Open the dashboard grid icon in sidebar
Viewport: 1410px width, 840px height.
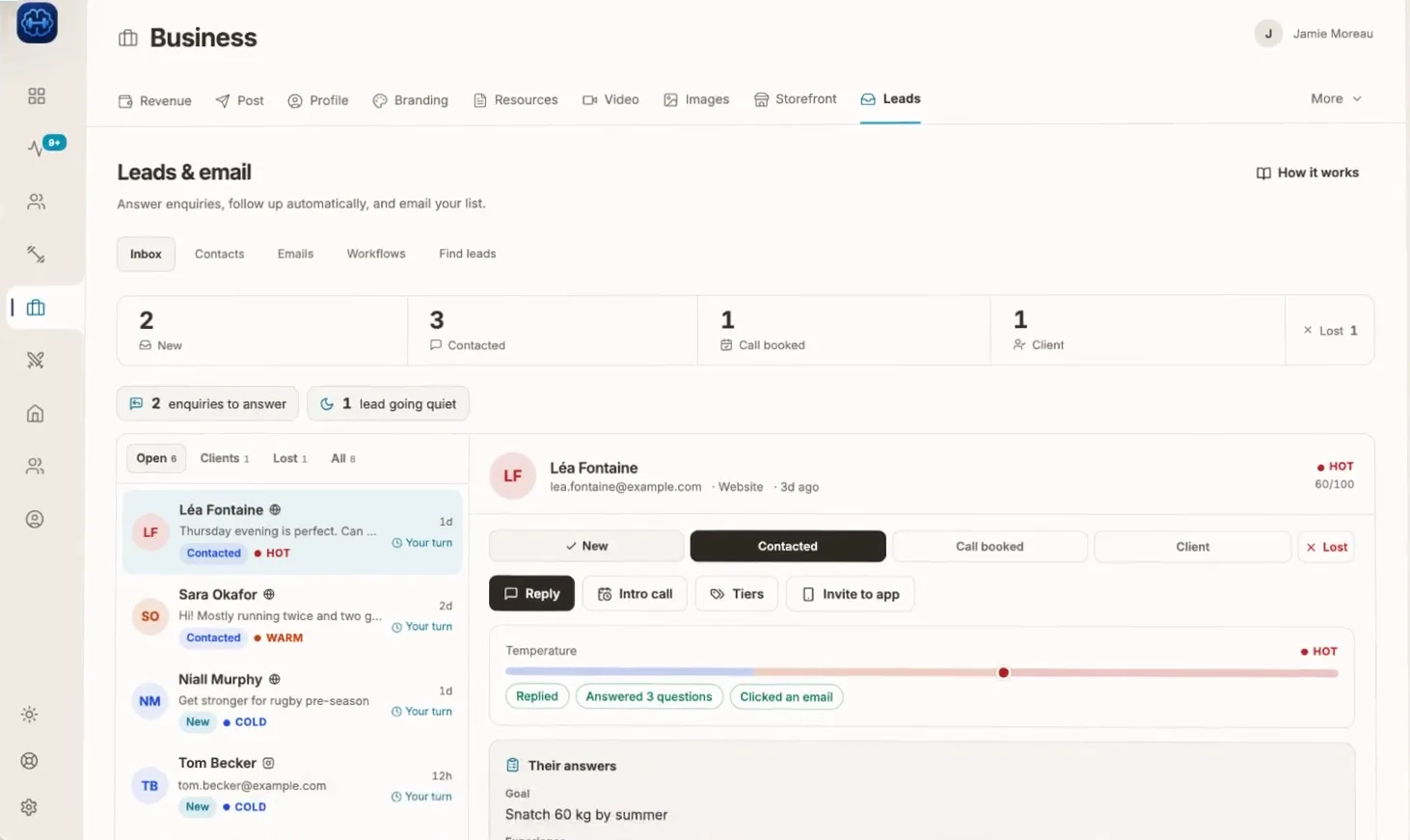(37, 95)
